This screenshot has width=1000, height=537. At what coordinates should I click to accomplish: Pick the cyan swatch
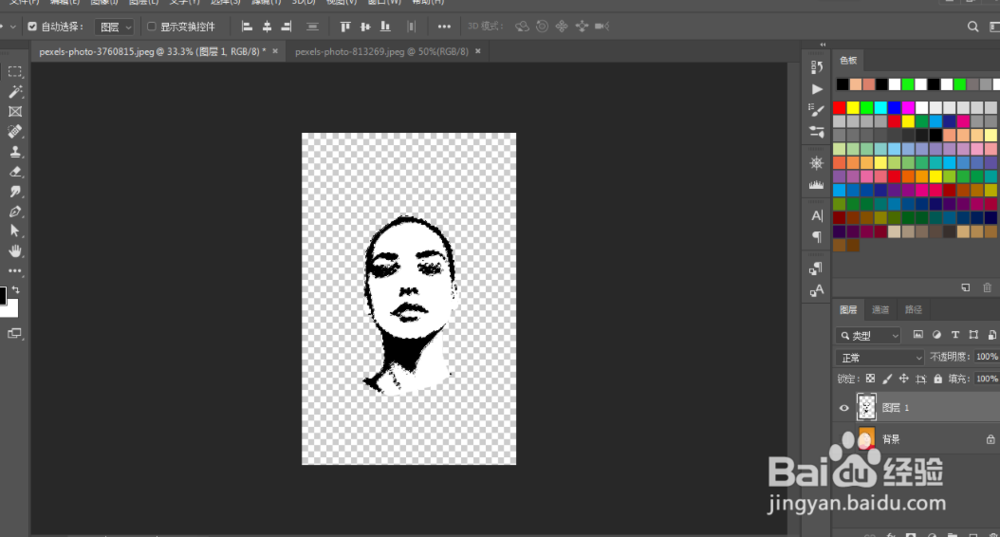[x=881, y=107]
